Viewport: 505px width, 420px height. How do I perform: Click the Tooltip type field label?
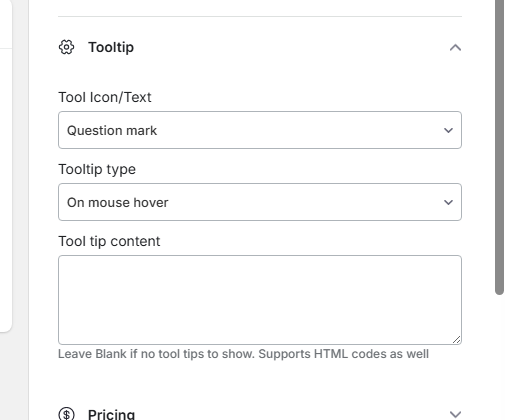(x=97, y=169)
